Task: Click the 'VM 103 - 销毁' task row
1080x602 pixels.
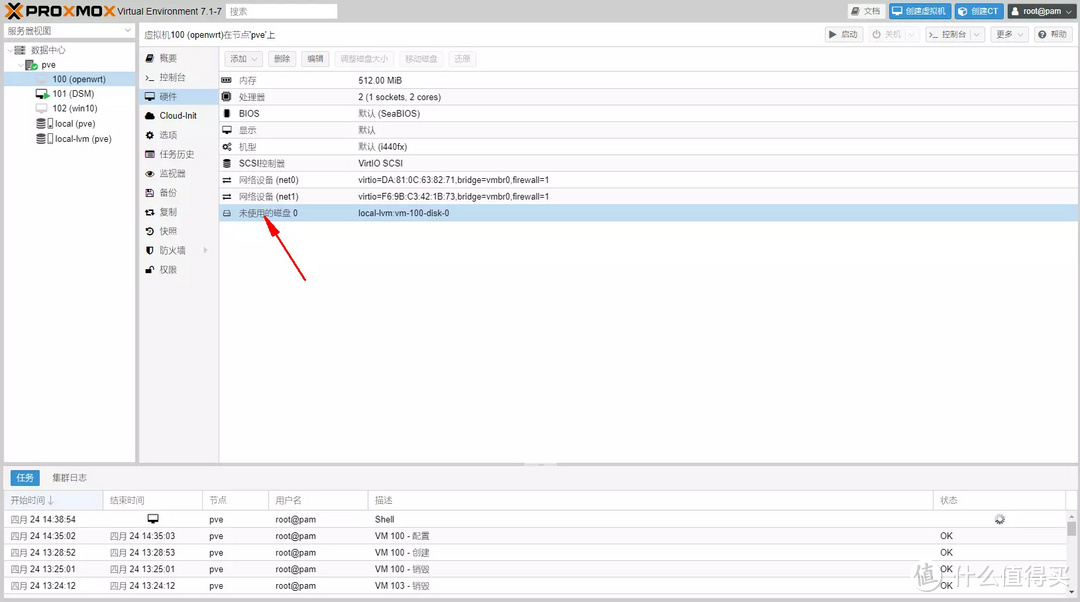Action: [x=537, y=585]
